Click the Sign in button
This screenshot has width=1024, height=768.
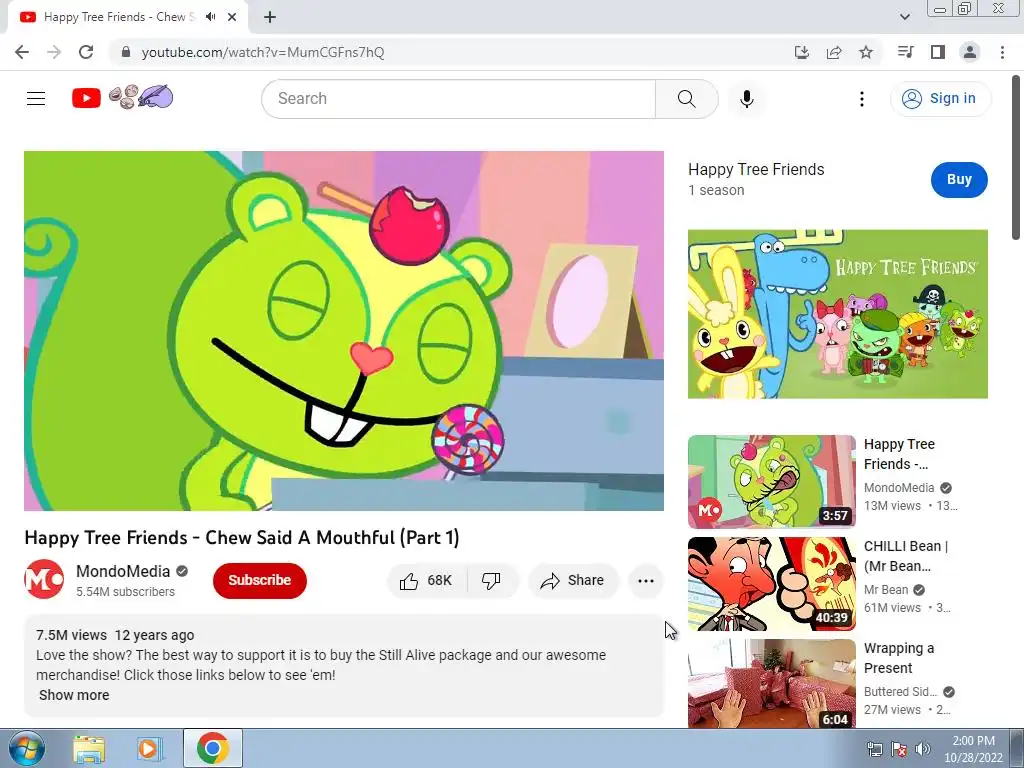(940, 99)
